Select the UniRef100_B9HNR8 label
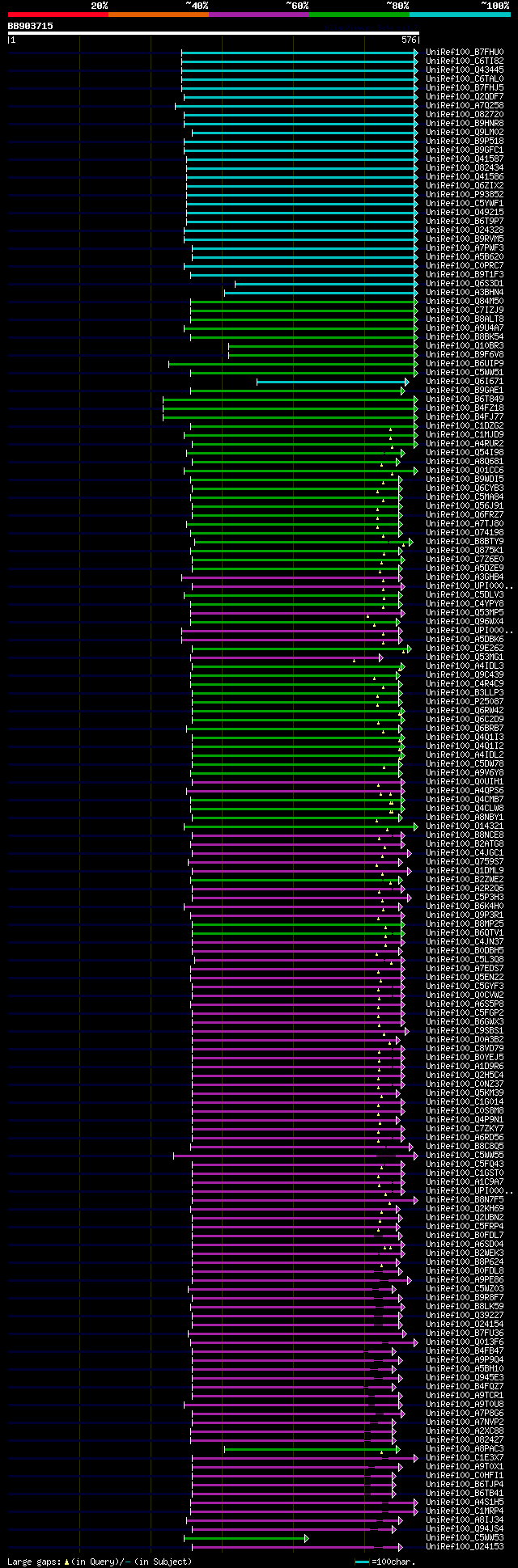 point(465,124)
